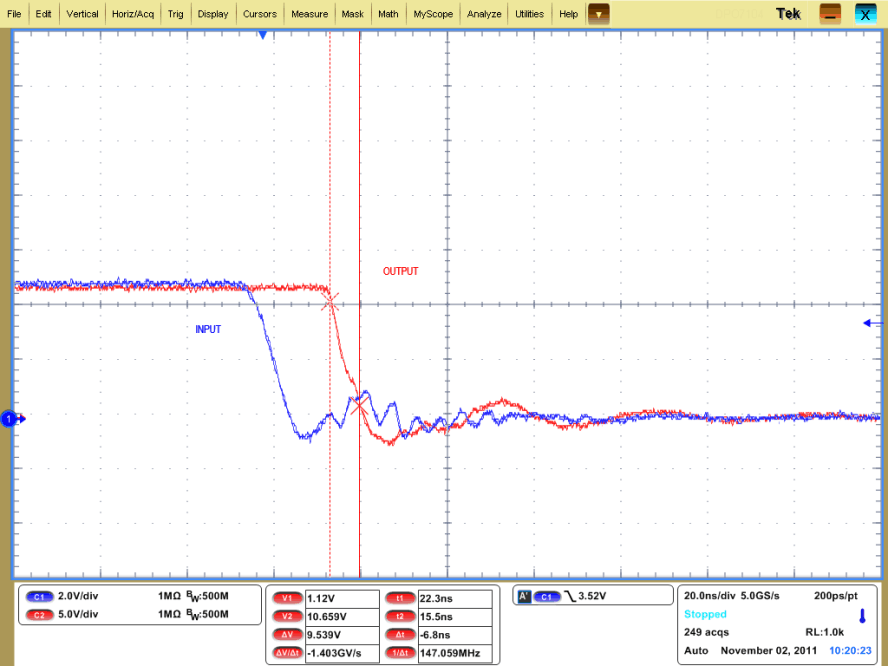
Task: Open the Measure menu
Action: (x=309, y=14)
